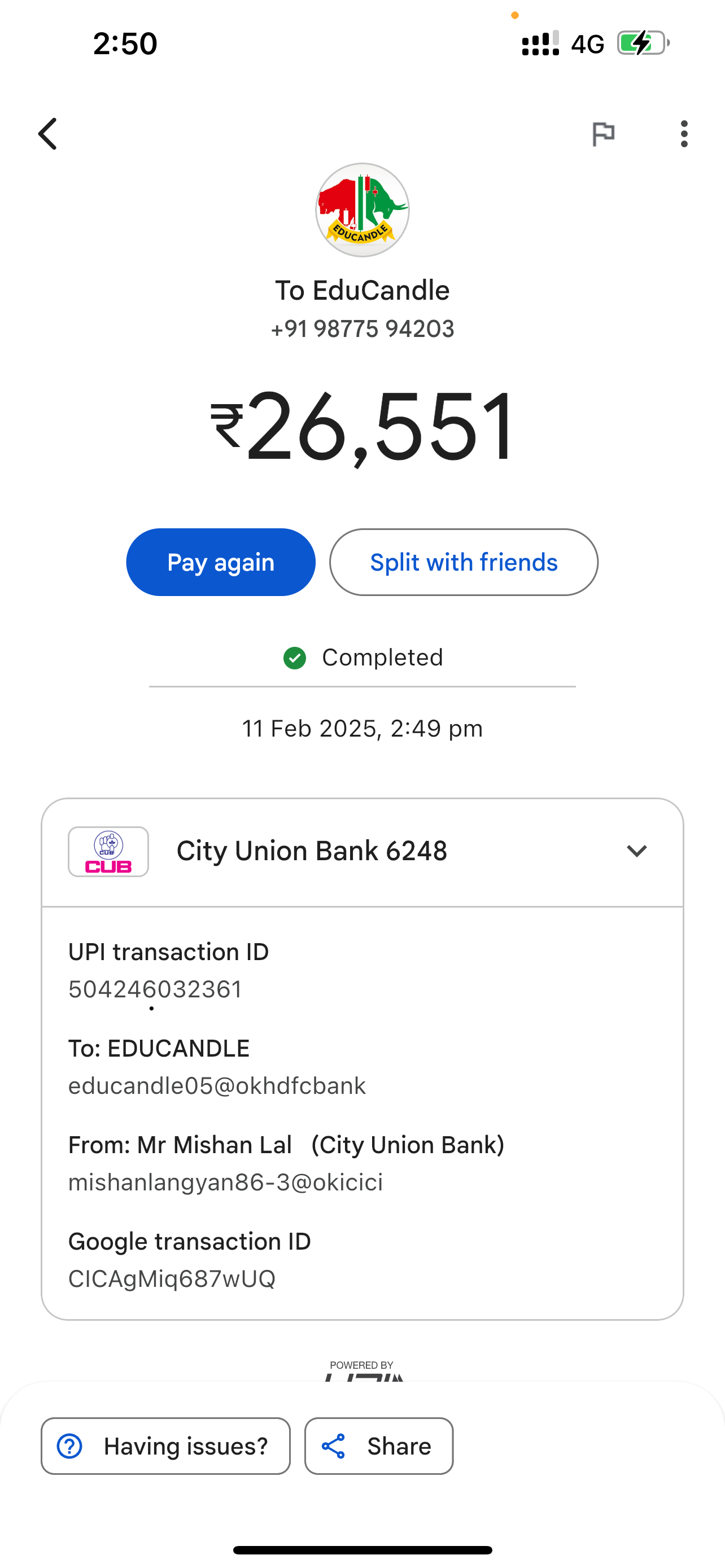Go back using the back arrow

tap(47, 134)
